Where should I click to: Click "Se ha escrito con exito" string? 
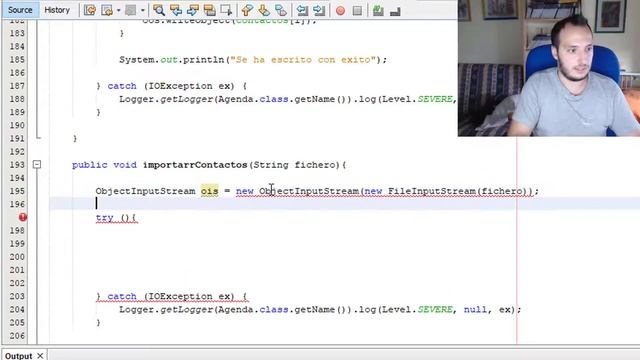tap(302, 60)
